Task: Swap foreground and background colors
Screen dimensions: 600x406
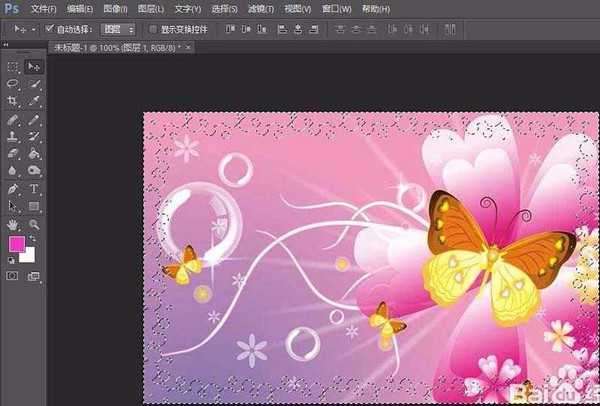Action: (32, 240)
